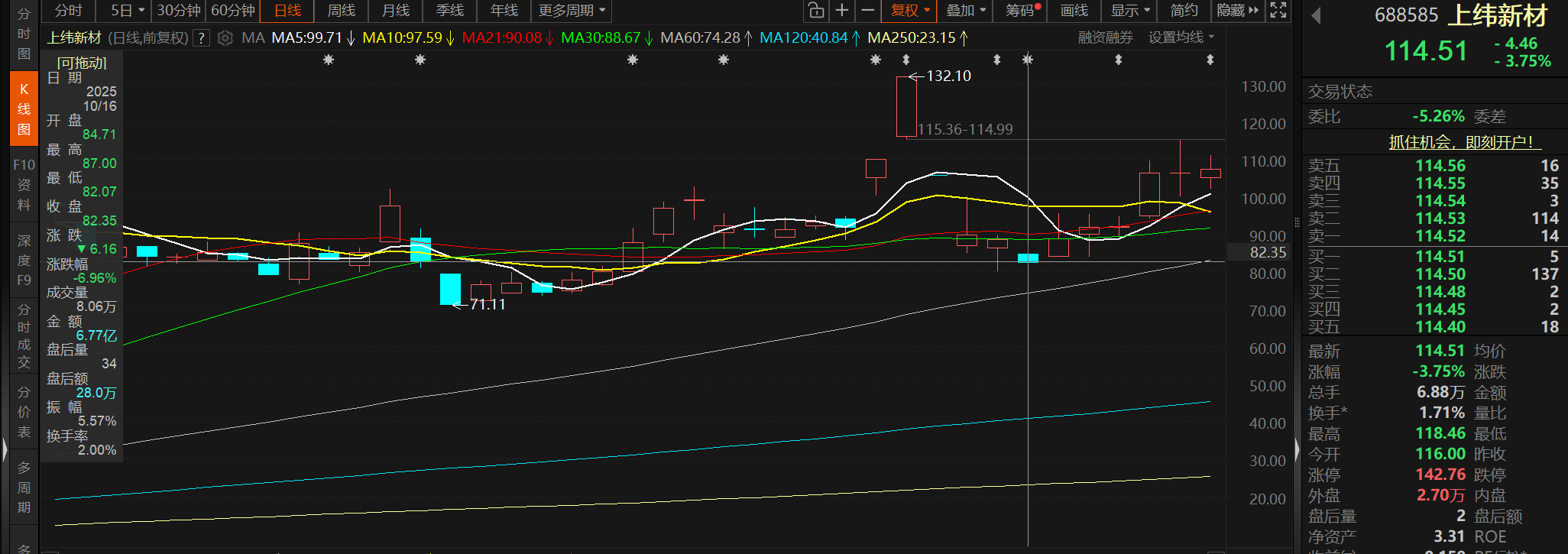Open the 筹码 chip distribution
This screenshot has width=1568, height=554.
click(1022, 10)
